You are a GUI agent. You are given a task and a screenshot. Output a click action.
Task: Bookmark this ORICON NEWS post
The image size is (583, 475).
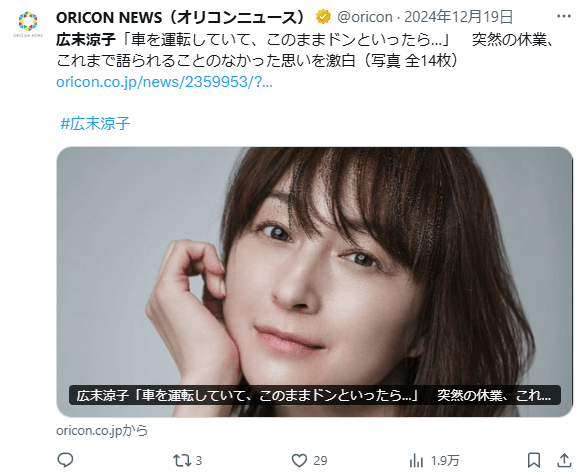click(x=534, y=460)
